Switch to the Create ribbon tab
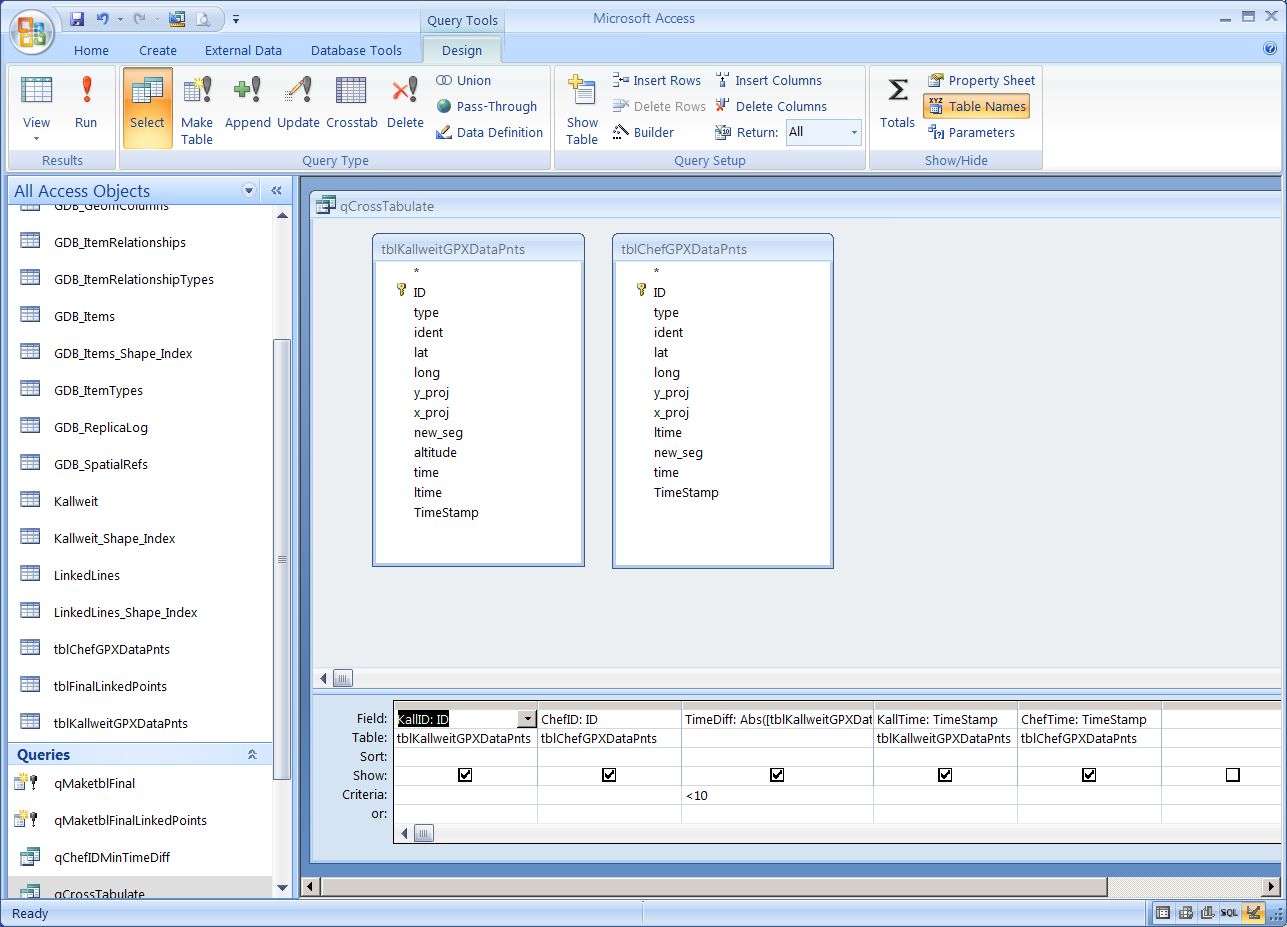Viewport: 1287px width, 927px height. point(158,50)
